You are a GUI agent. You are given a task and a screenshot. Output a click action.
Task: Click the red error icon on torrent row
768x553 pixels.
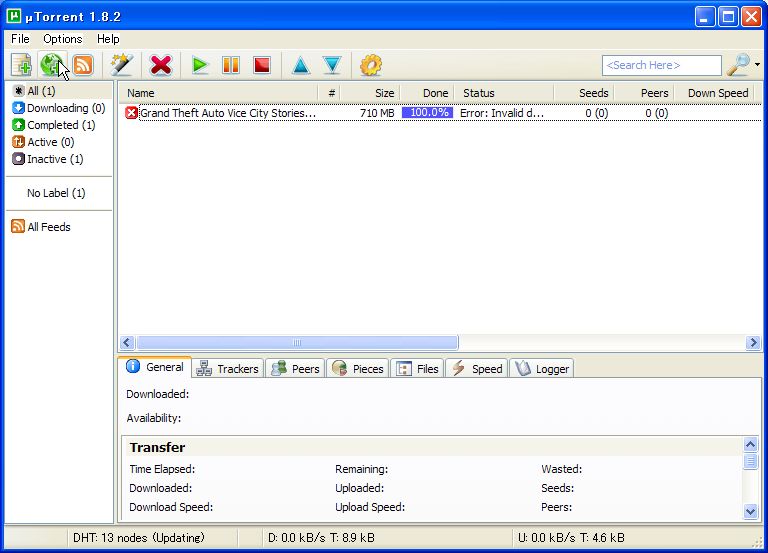point(131,113)
